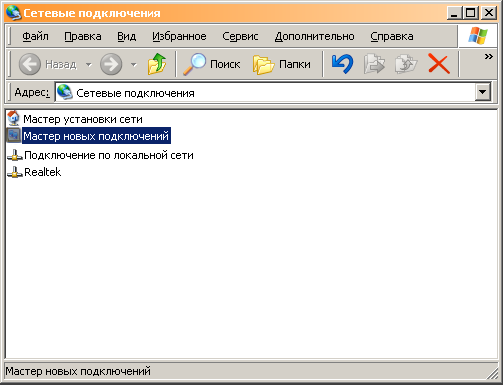Screen dimensions: 503x385
Task: Open Поиск search magnifier tool
Action: tap(212, 64)
